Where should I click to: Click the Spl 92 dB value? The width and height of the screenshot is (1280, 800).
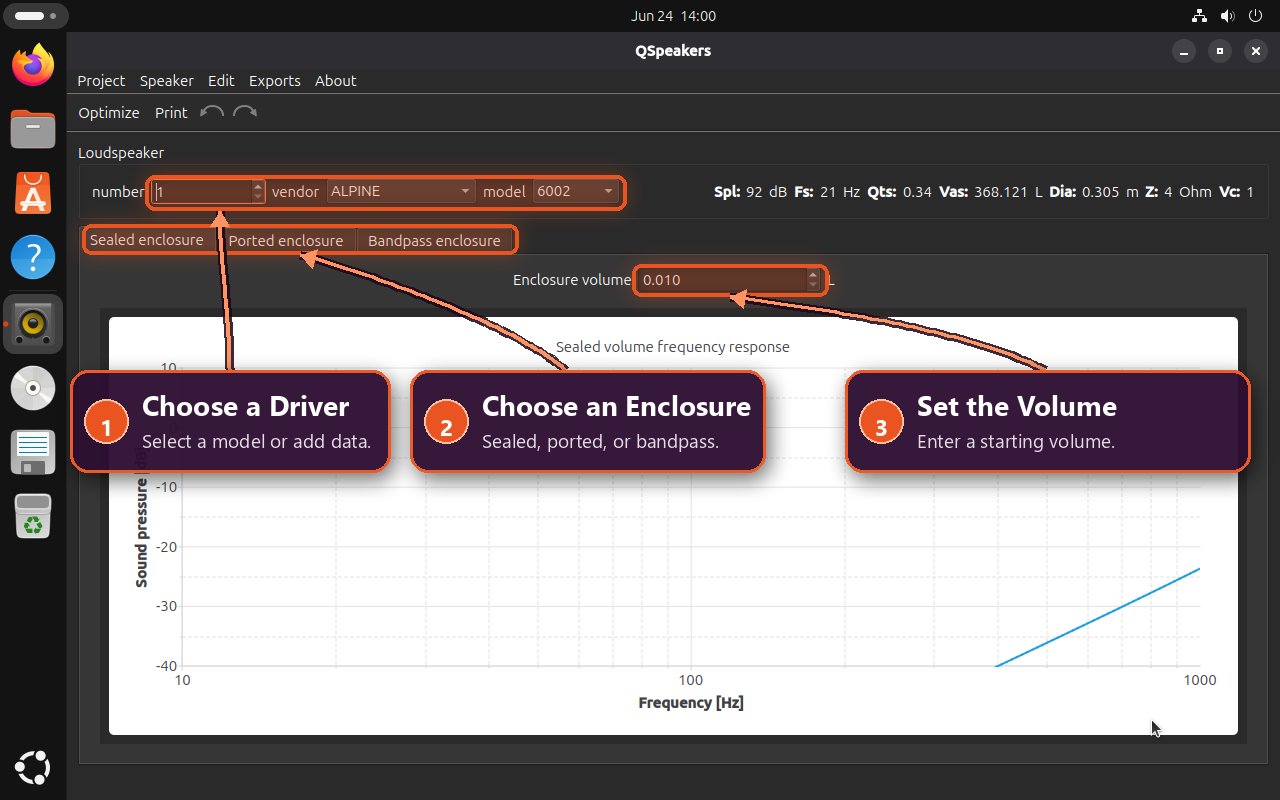(750, 192)
